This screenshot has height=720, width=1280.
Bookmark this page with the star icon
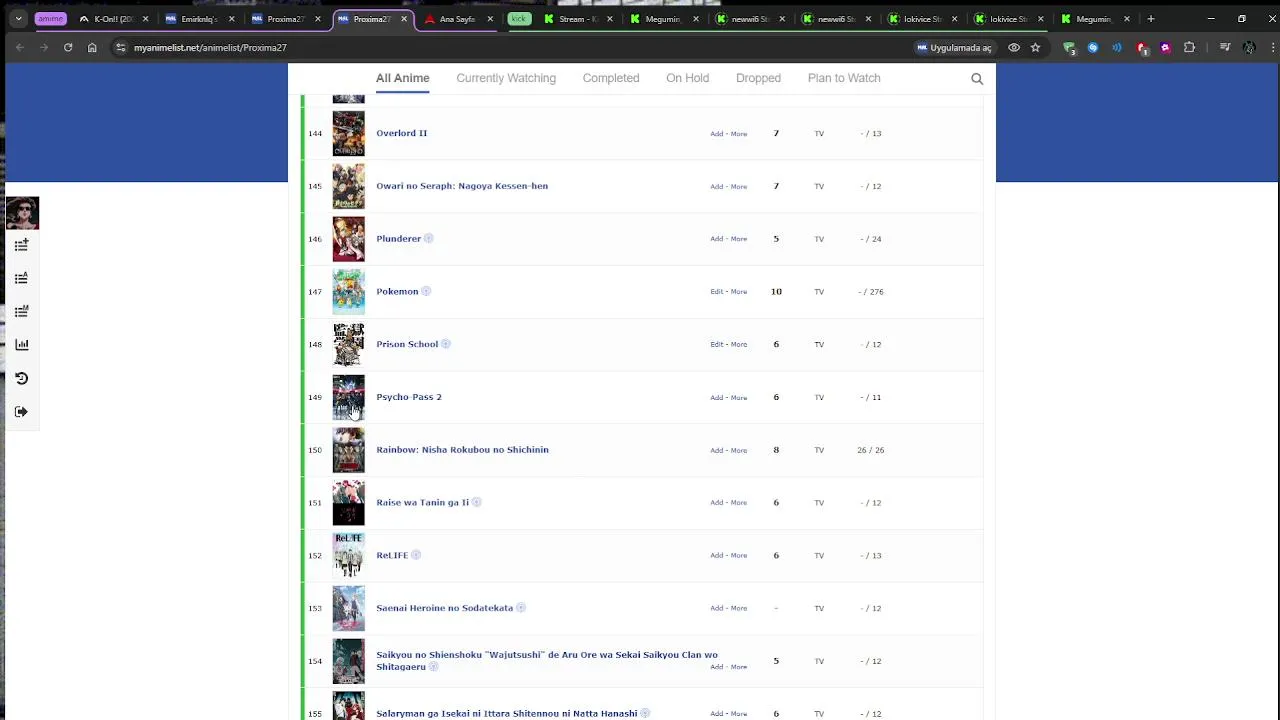pyautogui.click(x=1035, y=47)
